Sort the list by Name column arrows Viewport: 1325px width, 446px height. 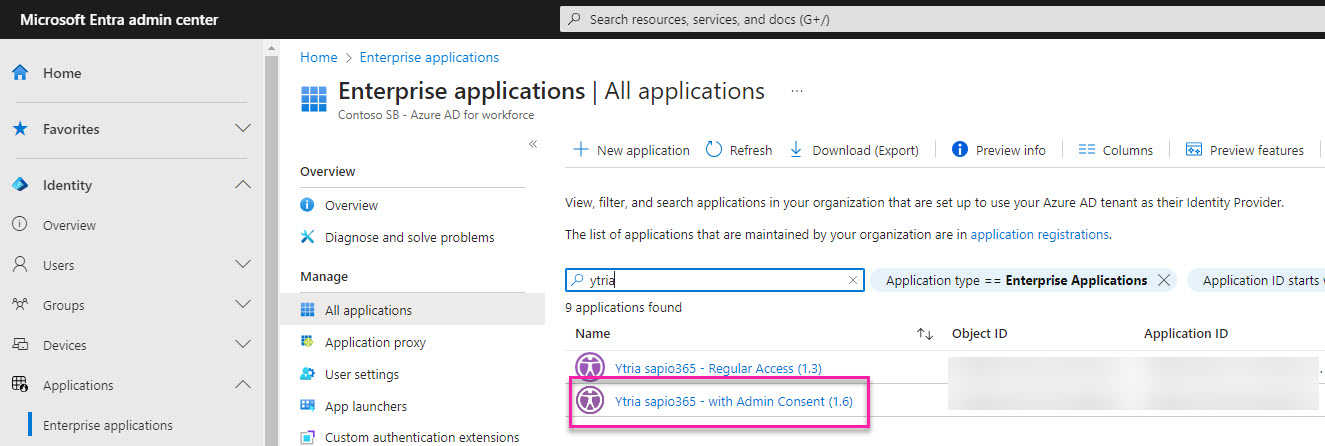click(x=924, y=334)
